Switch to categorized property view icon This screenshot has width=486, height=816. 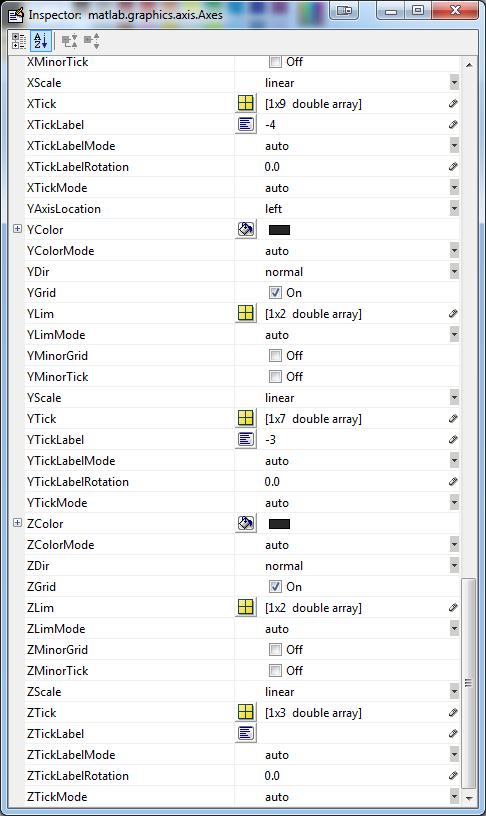pyautogui.click(x=19, y=41)
